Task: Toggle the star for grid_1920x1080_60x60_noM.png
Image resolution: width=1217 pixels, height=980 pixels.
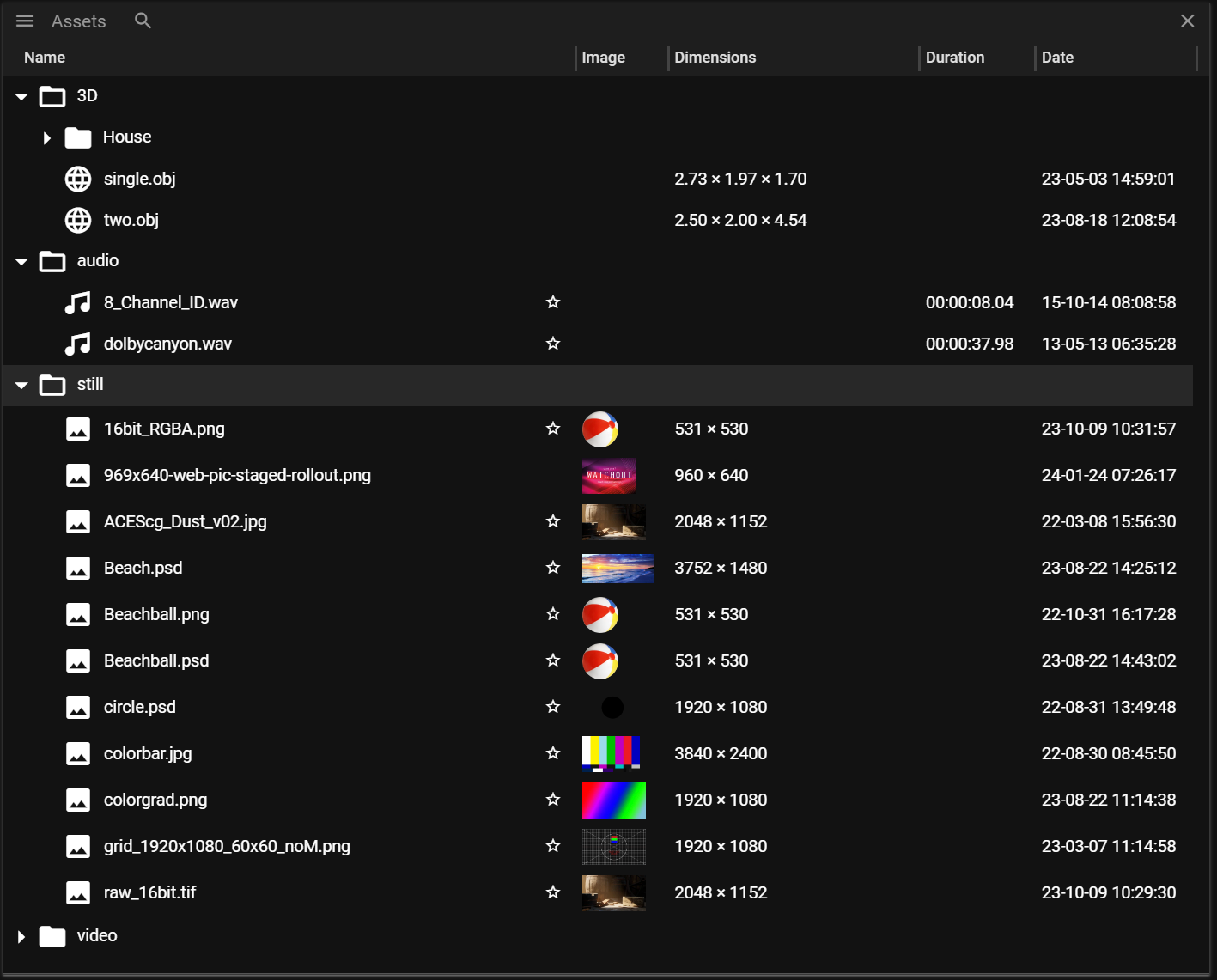Action: (x=553, y=845)
